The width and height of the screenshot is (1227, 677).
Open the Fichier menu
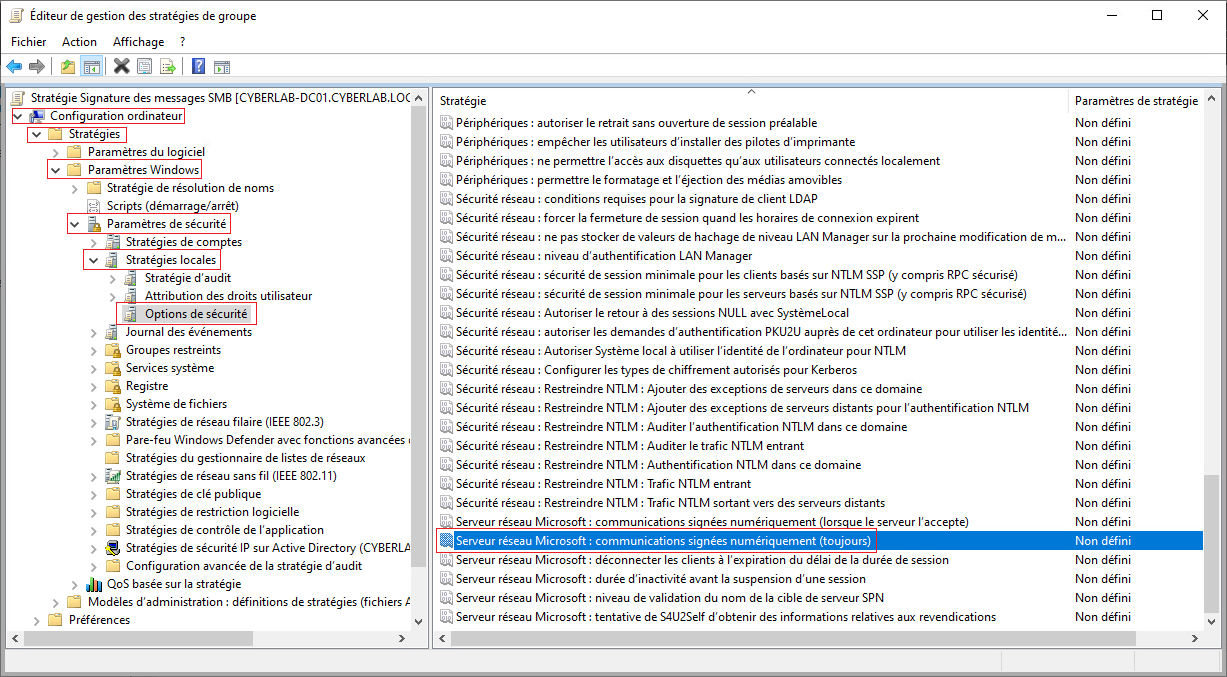pos(29,42)
